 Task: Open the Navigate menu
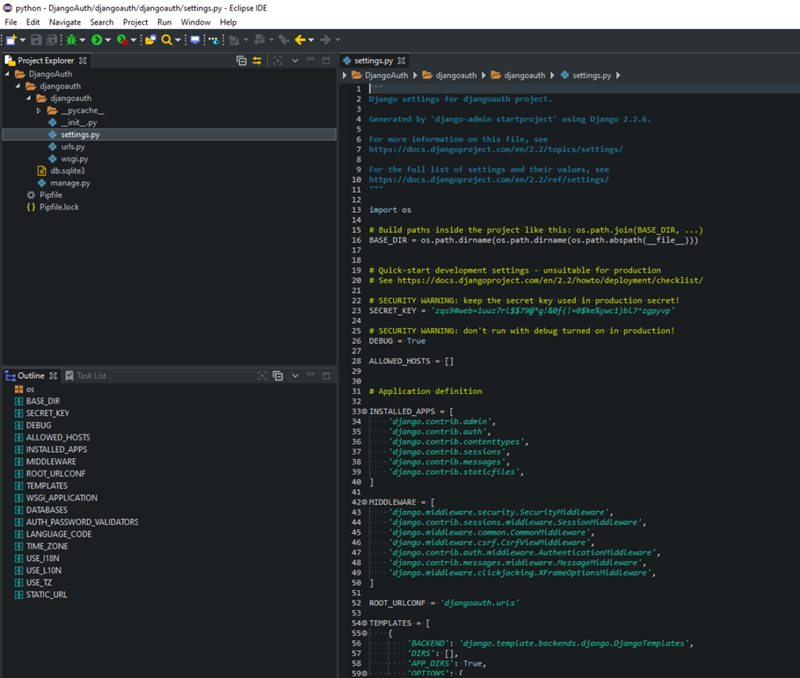(65, 22)
